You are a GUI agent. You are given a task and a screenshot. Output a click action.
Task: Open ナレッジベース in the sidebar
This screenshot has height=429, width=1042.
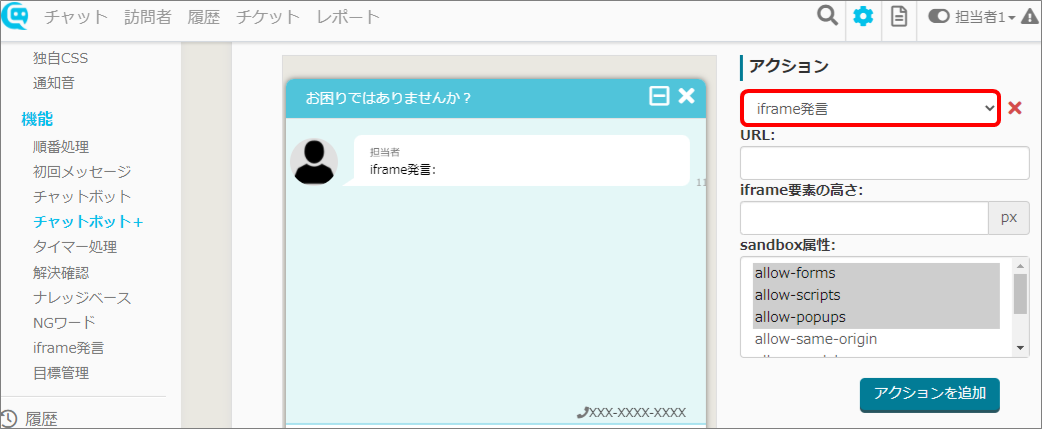(x=82, y=298)
